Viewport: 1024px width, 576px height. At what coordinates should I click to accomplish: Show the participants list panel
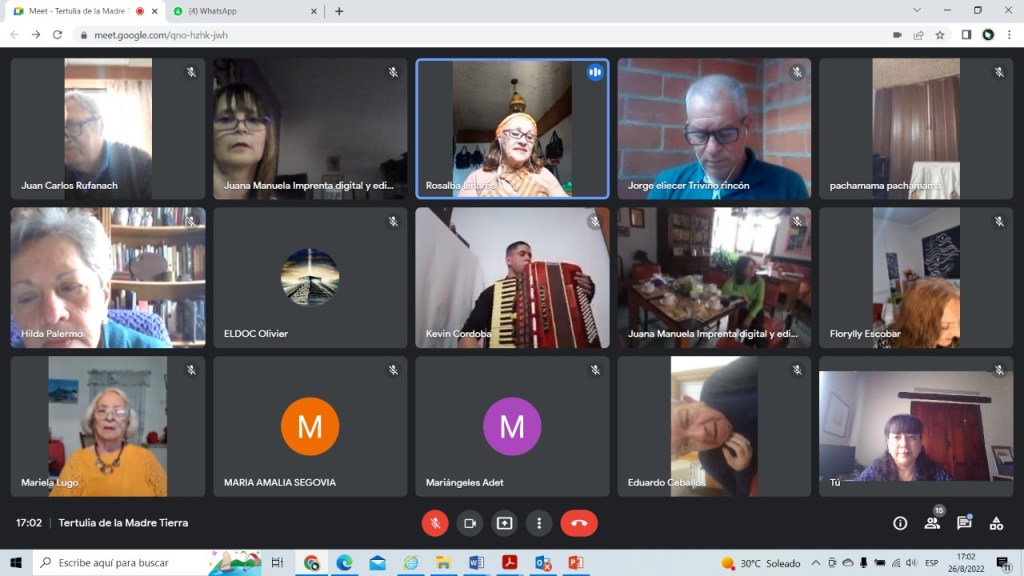pyautogui.click(x=932, y=523)
